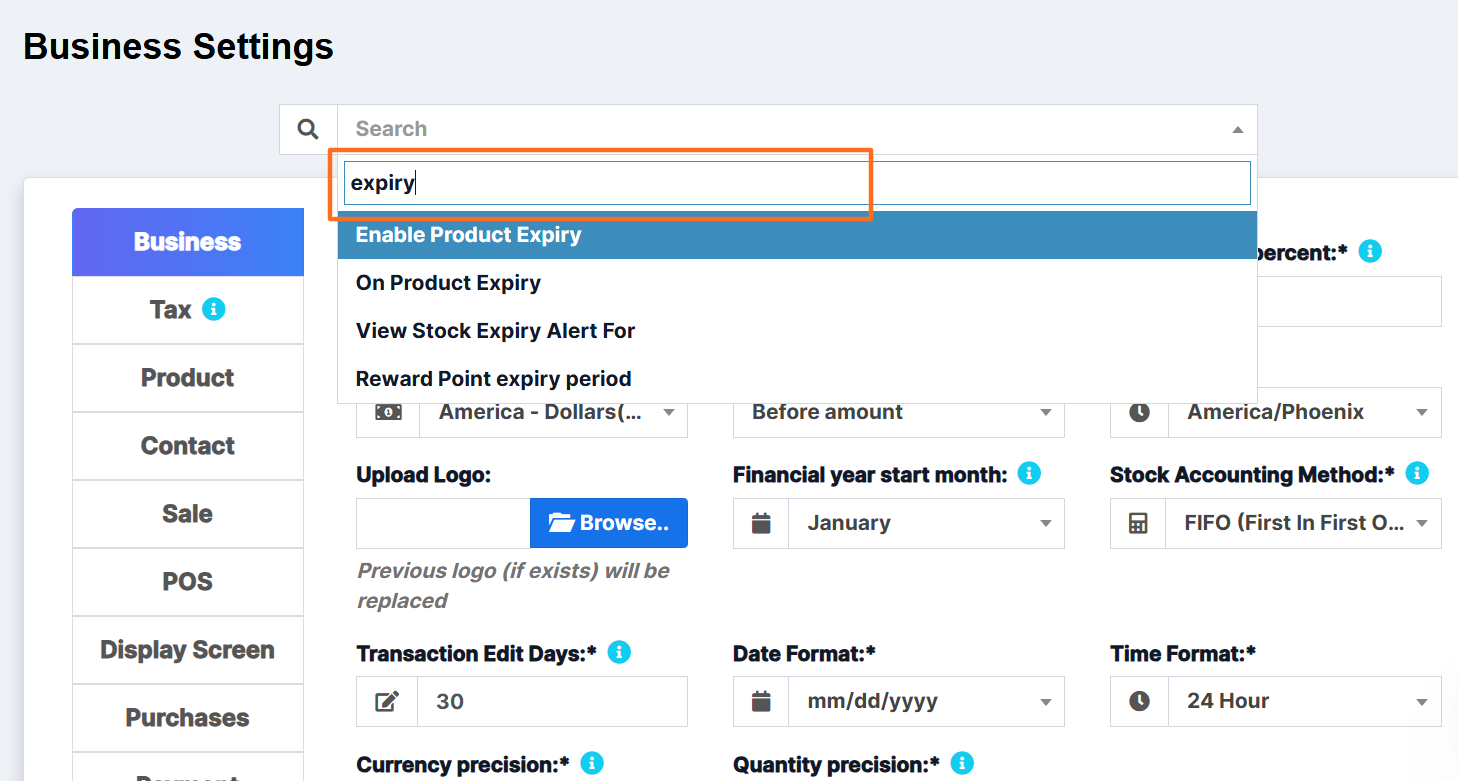Choose View Stock Expiry Alert For result
This screenshot has height=781, width=1458.
point(495,331)
